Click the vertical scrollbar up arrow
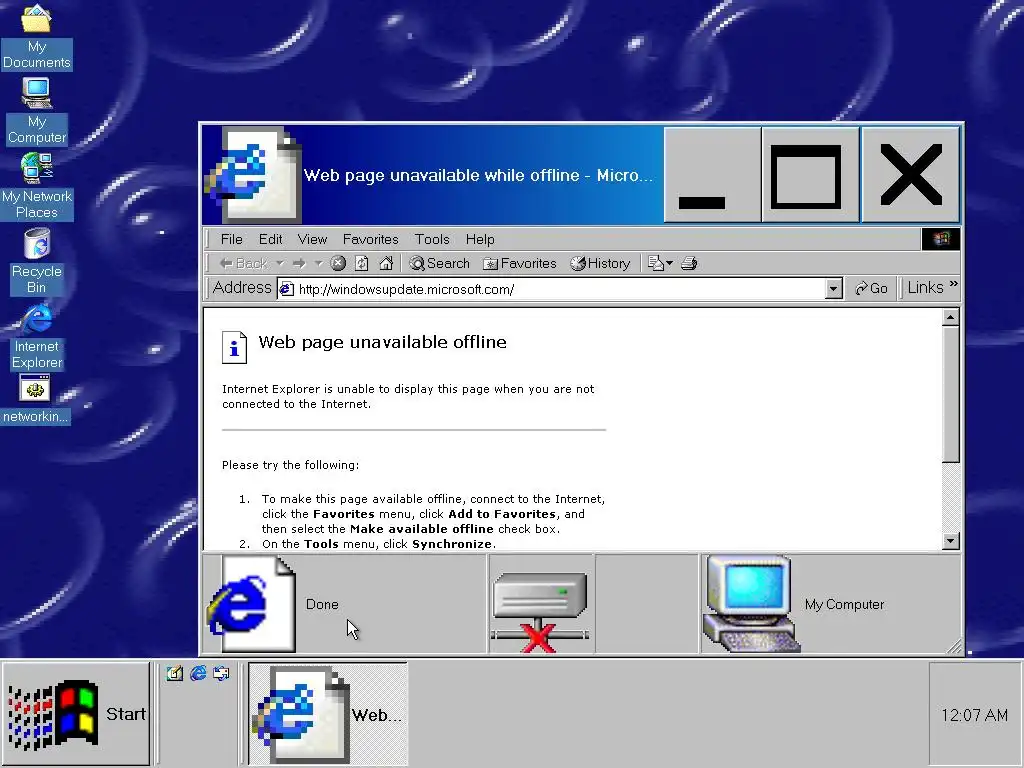1024x768 pixels. click(x=951, y=317)
